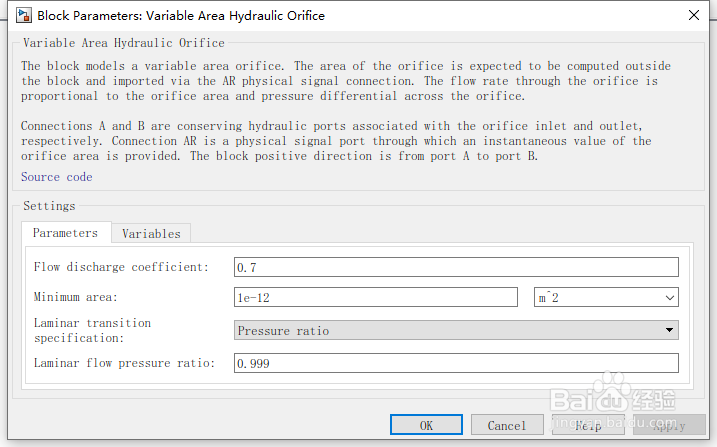Click the Flow discharge coefficient input field
This screenshot has height=447, width=717.
[x=455, y=267]
